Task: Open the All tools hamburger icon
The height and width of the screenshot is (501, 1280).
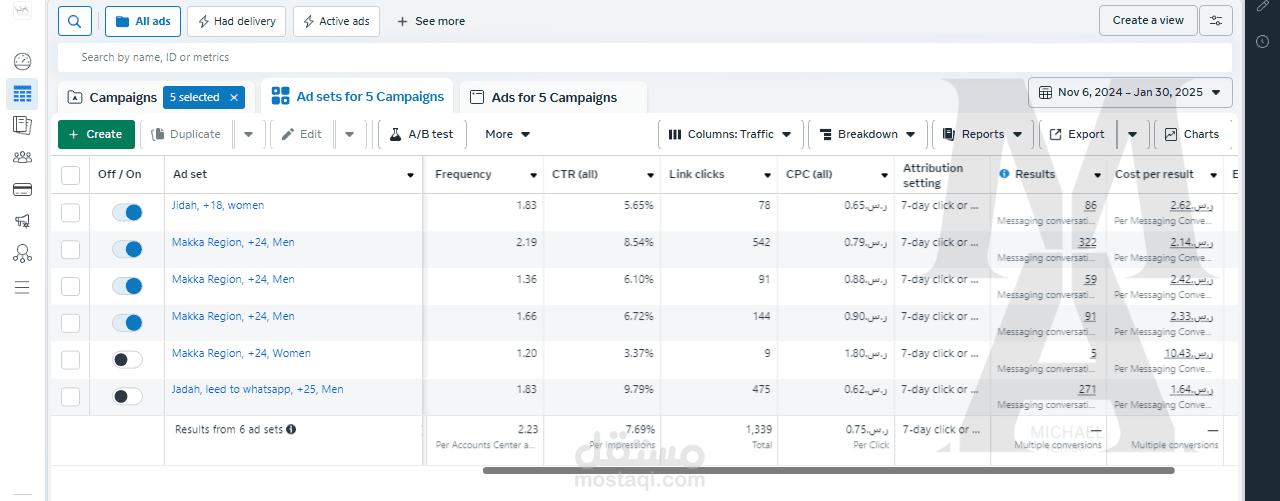Action: (22, 287)
